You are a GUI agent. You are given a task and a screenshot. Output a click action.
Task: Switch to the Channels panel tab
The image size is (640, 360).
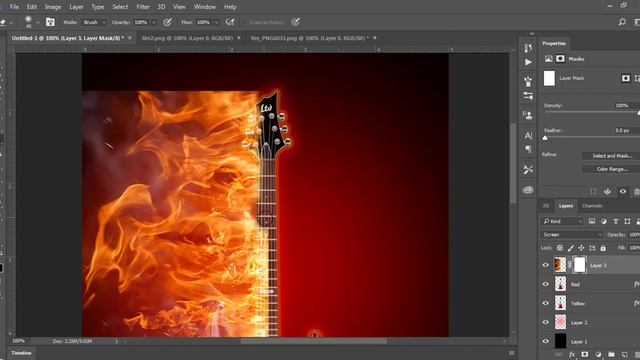click(x=592, y=206)
